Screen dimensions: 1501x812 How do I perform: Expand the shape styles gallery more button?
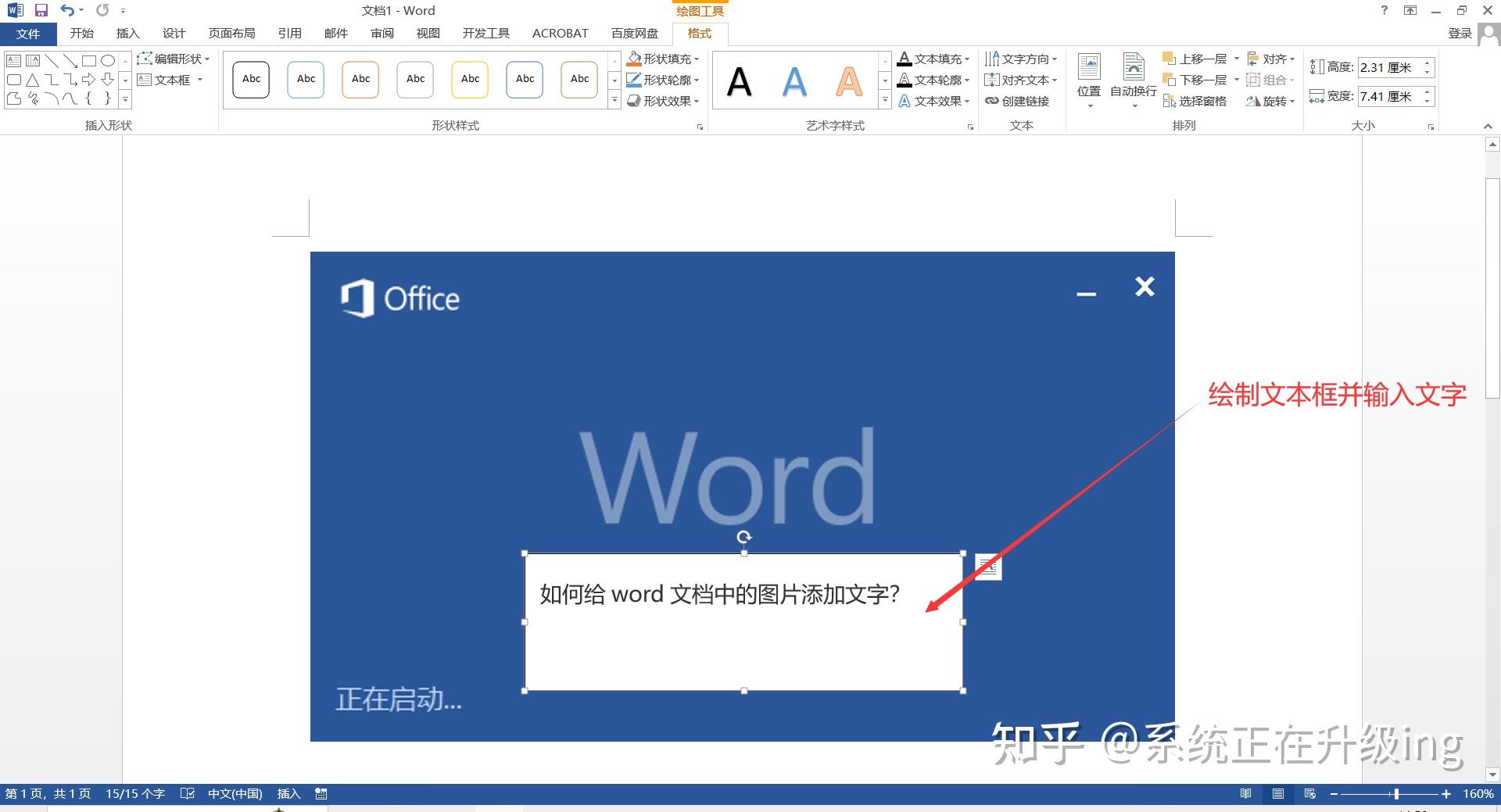pyautogui.click(x=614, y=100)
